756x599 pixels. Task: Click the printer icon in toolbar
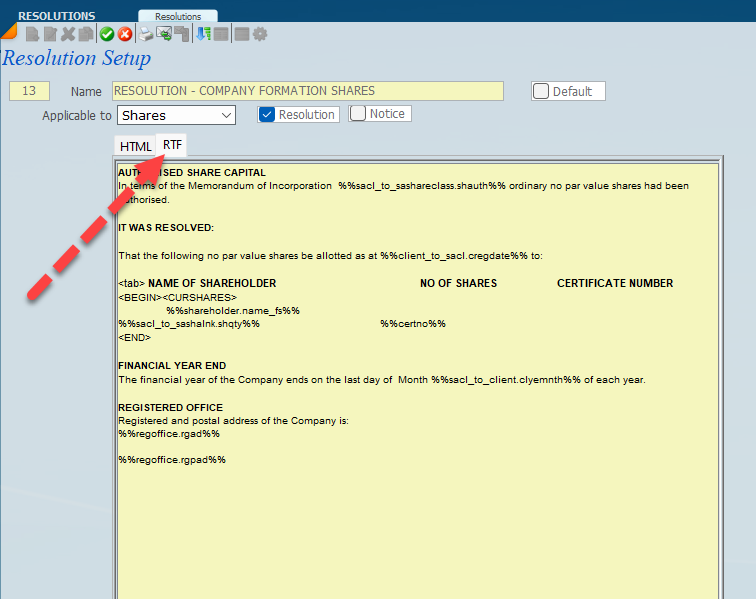point(146,34)
